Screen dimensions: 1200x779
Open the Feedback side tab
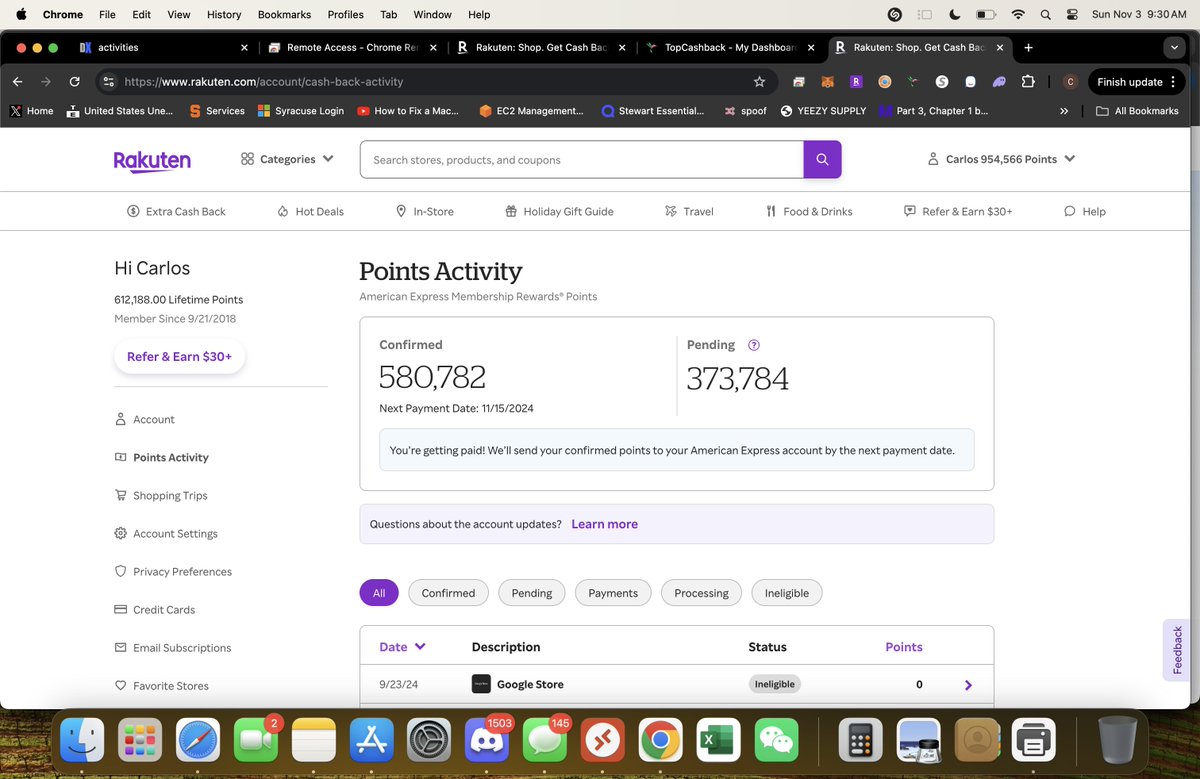click(x=1177, y=650)
